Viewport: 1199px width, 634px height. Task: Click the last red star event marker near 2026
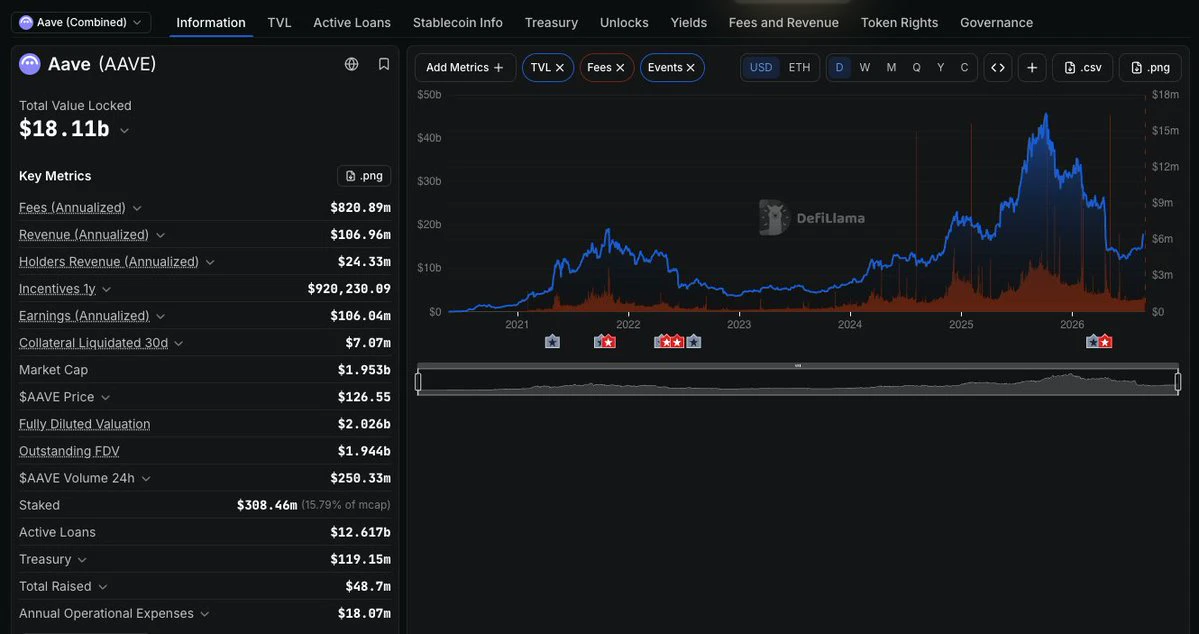coord(1105,342)
